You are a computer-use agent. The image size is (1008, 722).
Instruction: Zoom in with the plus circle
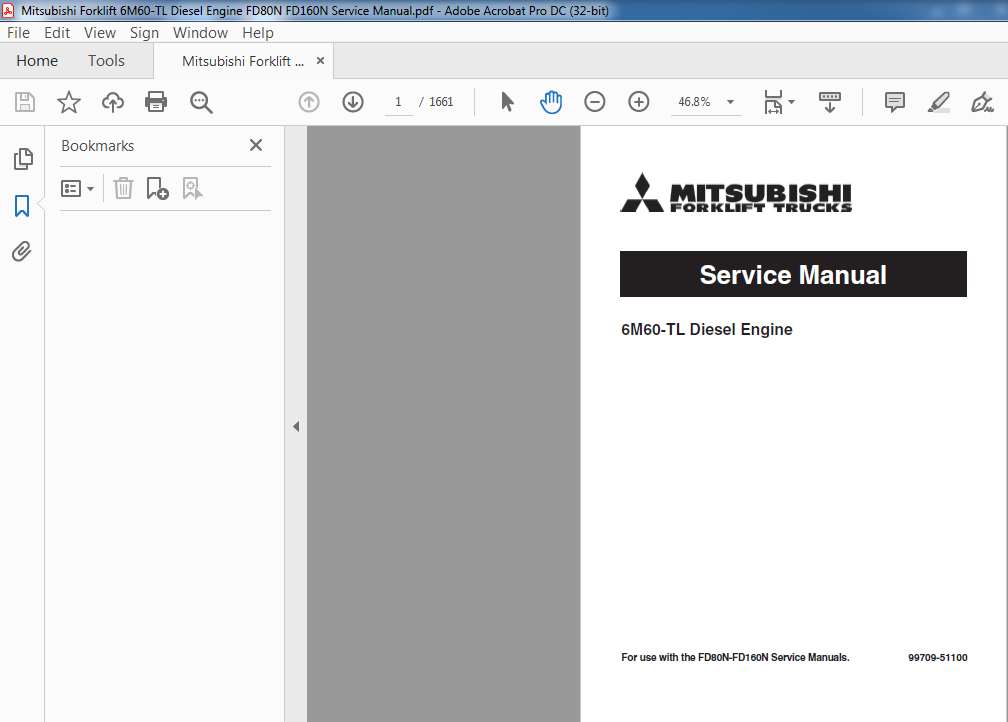point(638,102)
